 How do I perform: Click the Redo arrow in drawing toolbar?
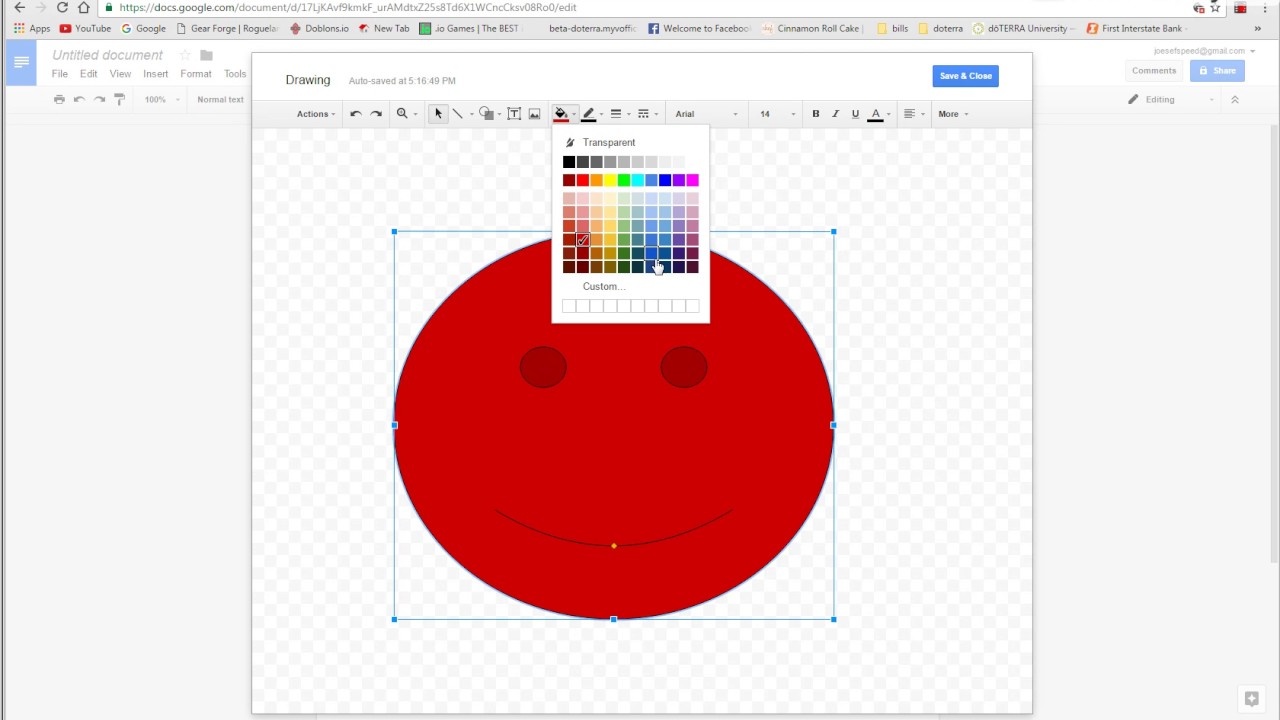tap(376, 114)
